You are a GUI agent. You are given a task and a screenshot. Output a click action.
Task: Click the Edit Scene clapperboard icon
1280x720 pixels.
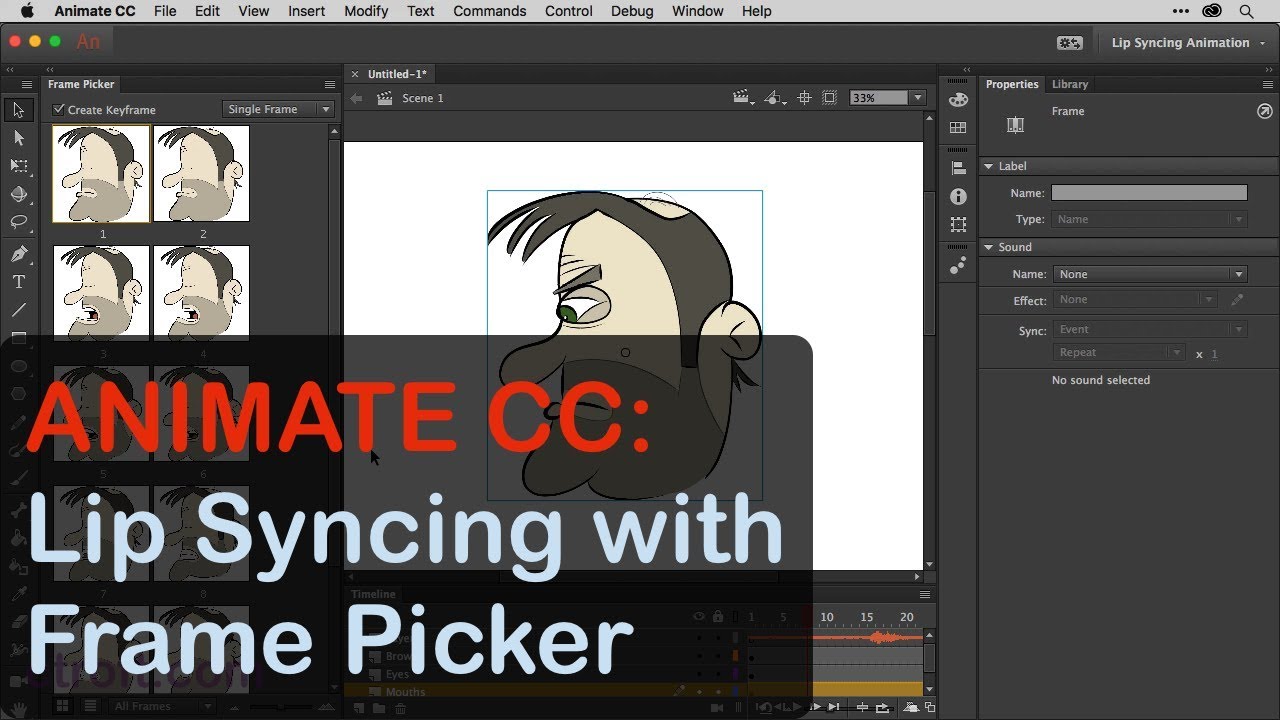tap(741, 98)
